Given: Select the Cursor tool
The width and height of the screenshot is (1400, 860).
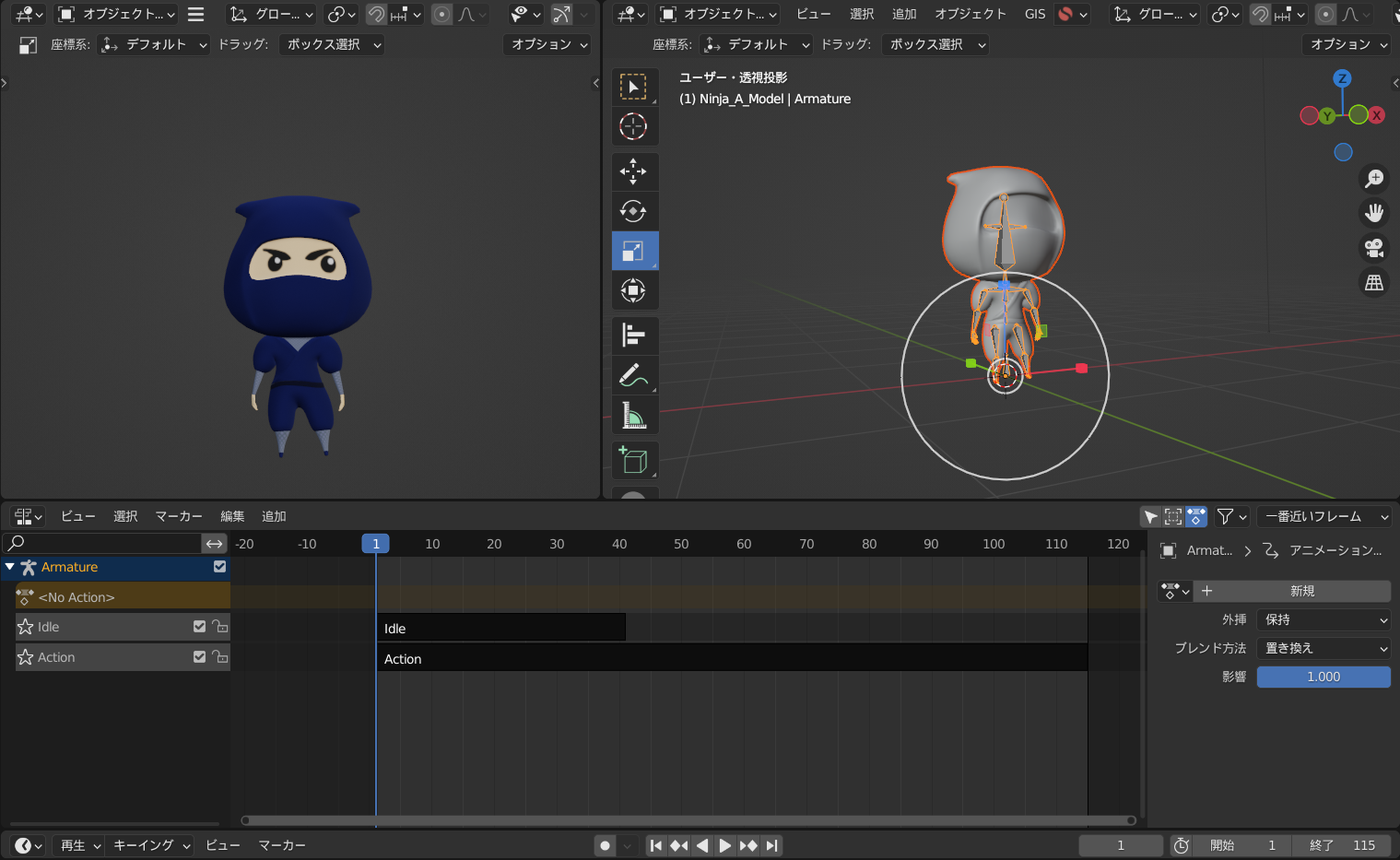Looking at the screenshot, I should coord(635,126).
